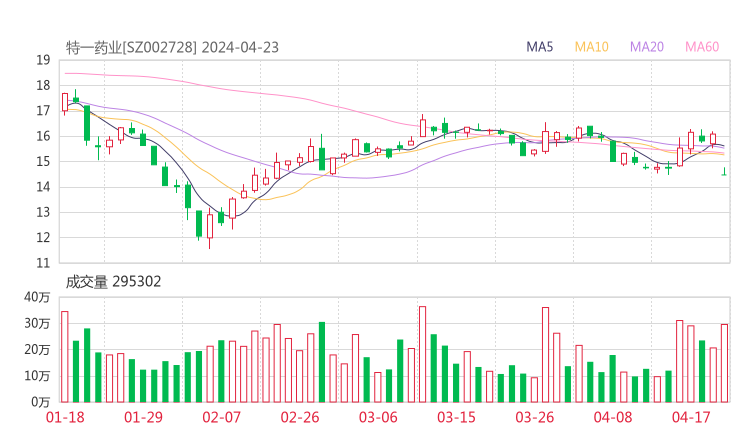Click the last small green candlestick near 14.5
The image size is (740, 440).
pos(724,172)
